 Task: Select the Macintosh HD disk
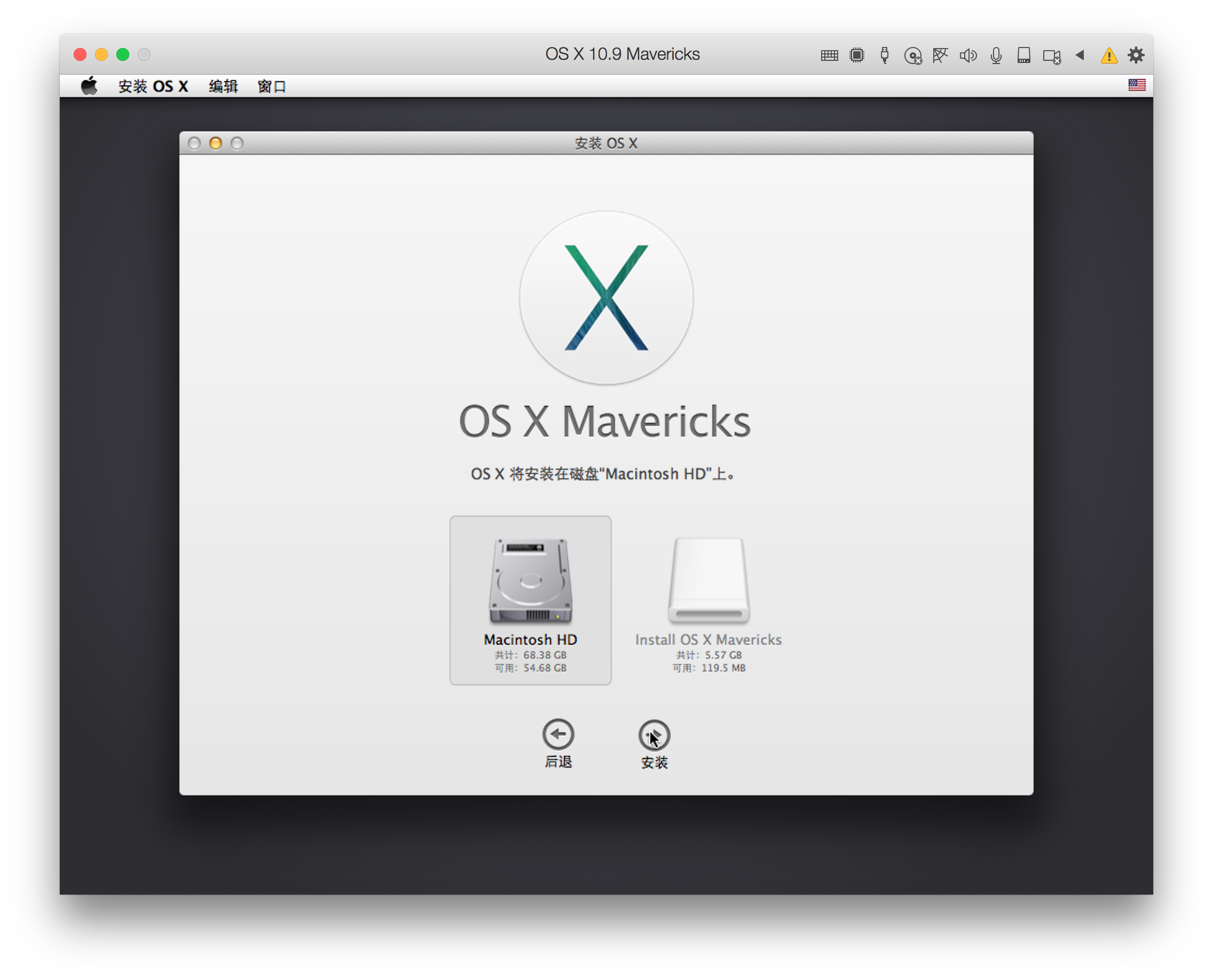click(530, 599)
